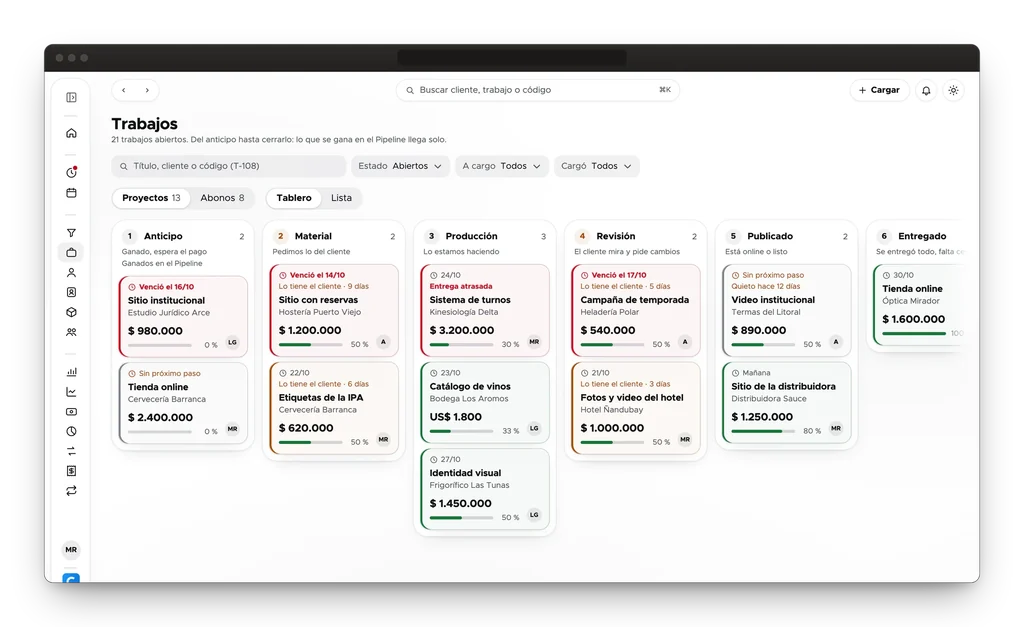Open the line chart icon in sidebar
Viewport: 1024px width, 627px height.
[71, 392]
